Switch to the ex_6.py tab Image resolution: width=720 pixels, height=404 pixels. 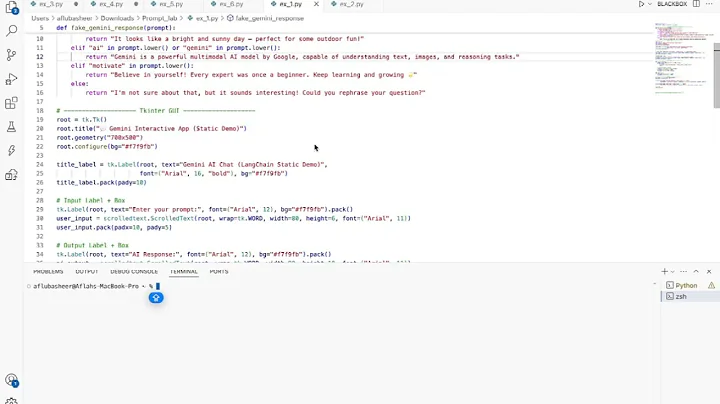click(x=231, y=4)
